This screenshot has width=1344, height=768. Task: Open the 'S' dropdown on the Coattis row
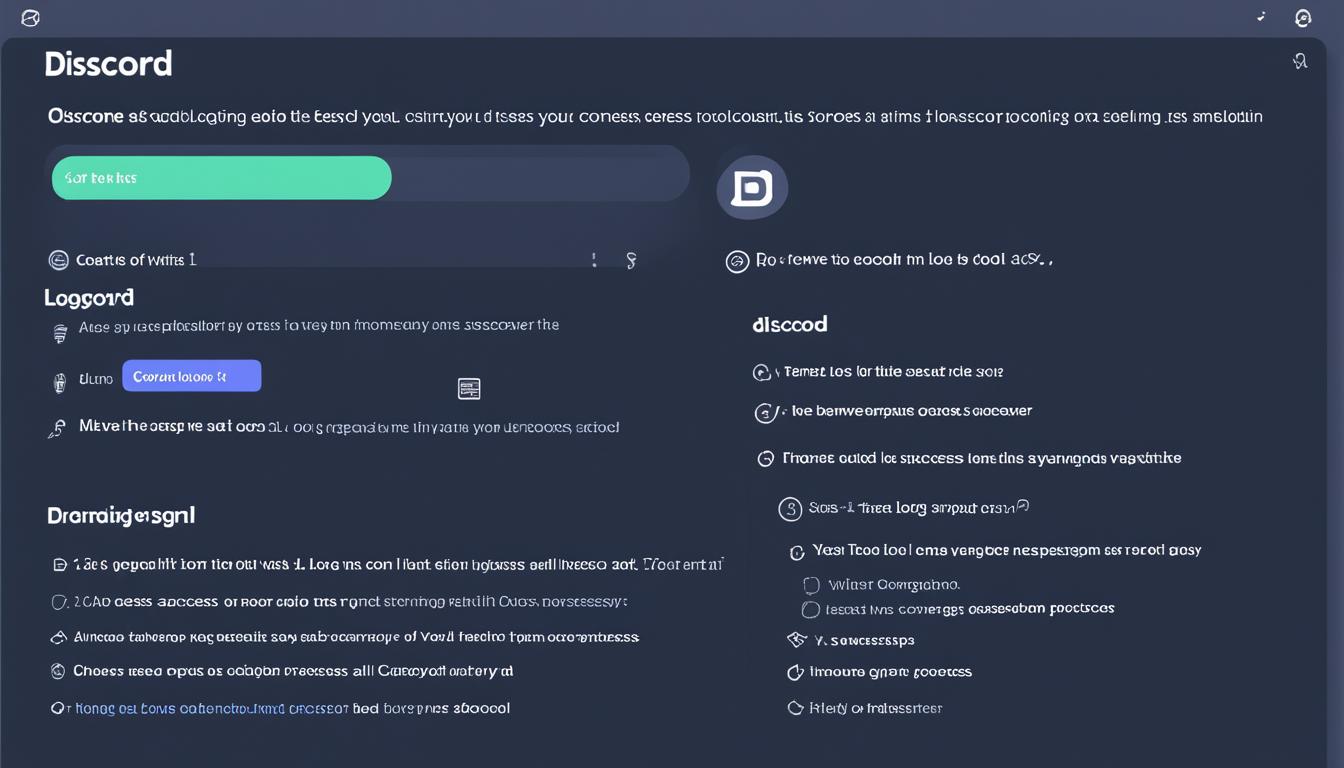(x=631, y=261)
